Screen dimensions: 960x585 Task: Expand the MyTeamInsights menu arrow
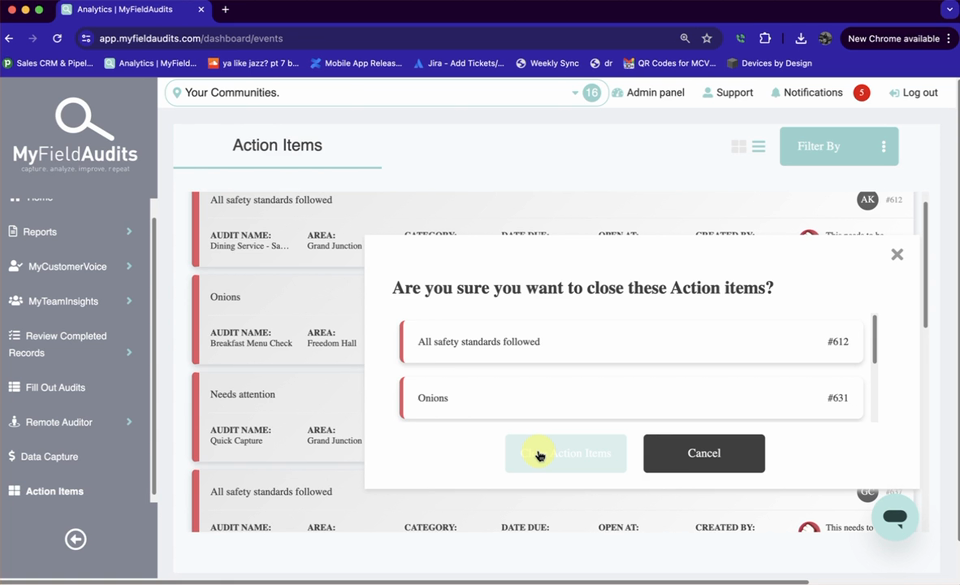pos(129,300)
